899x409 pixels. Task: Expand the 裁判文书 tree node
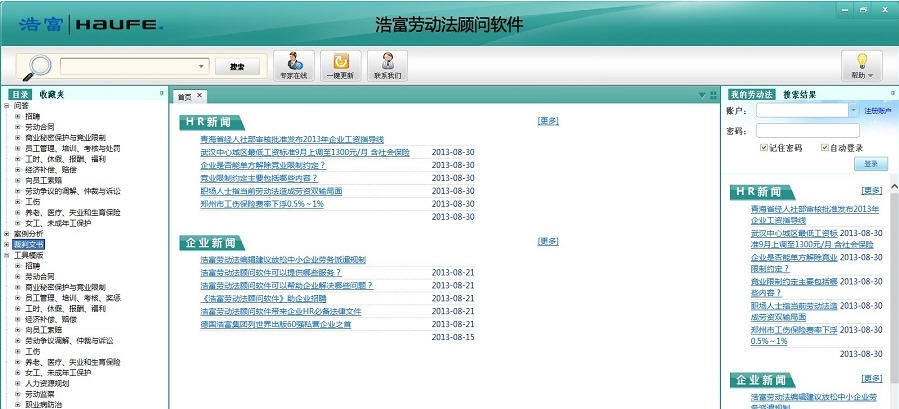pyautogui.click(x=6, y=244)
